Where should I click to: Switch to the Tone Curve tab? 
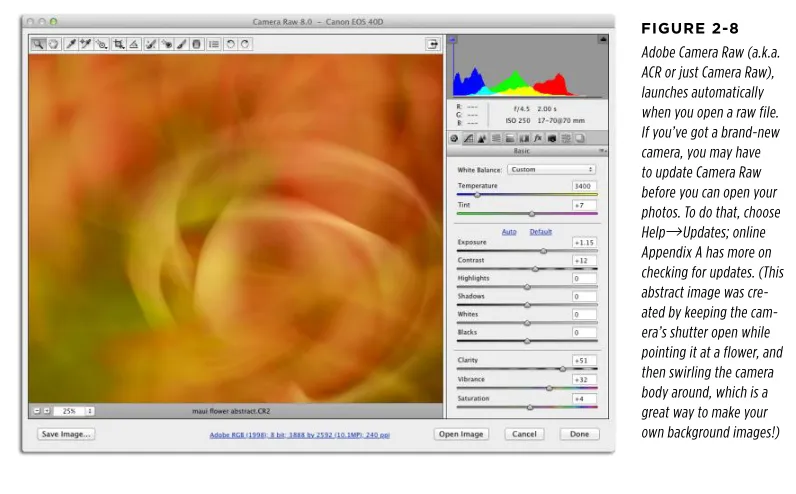click(469, 138)
